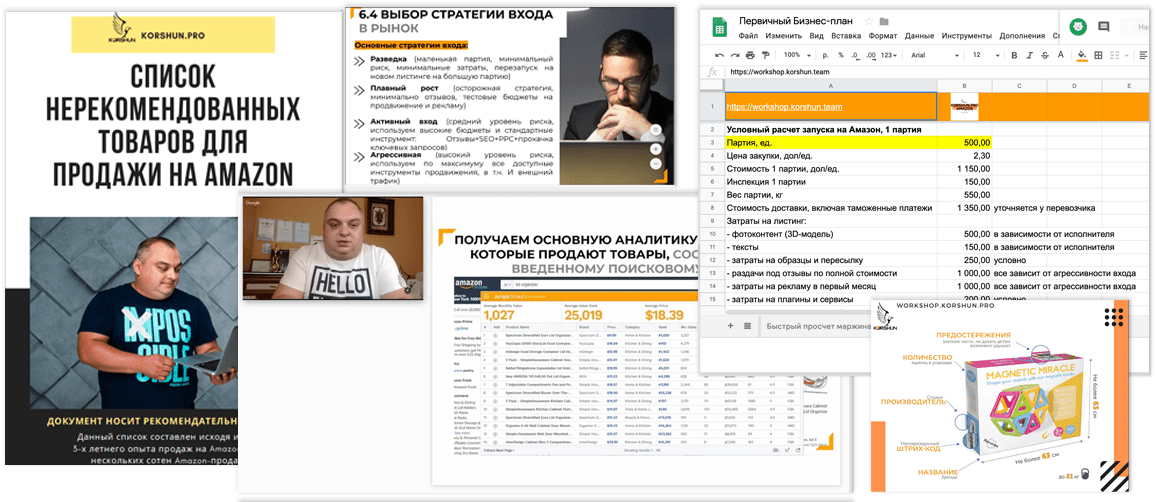Screen dimensions: 1156x502
Task: Open the all sheets list icon
Action: click(747, 325)
